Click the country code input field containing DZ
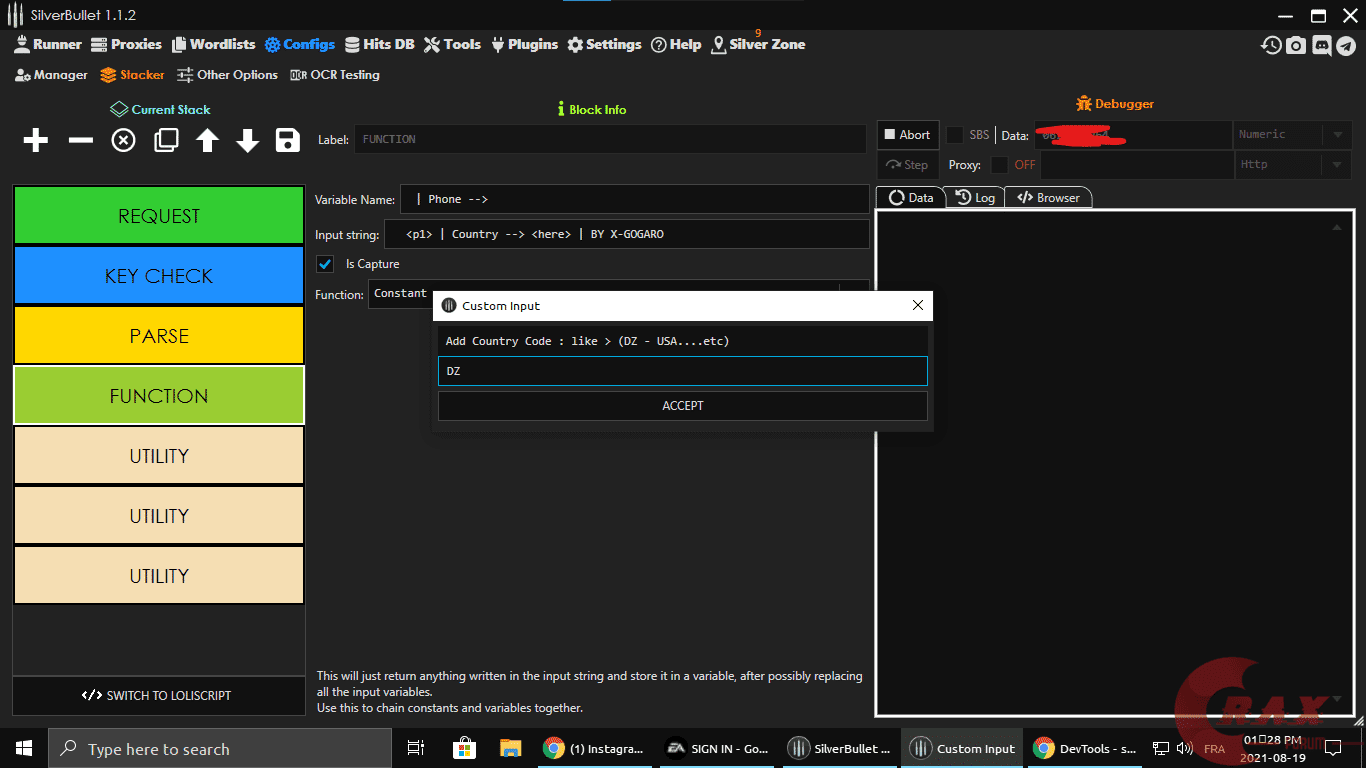Viewport: 1366px width, 768px height. tap(682, 371)
